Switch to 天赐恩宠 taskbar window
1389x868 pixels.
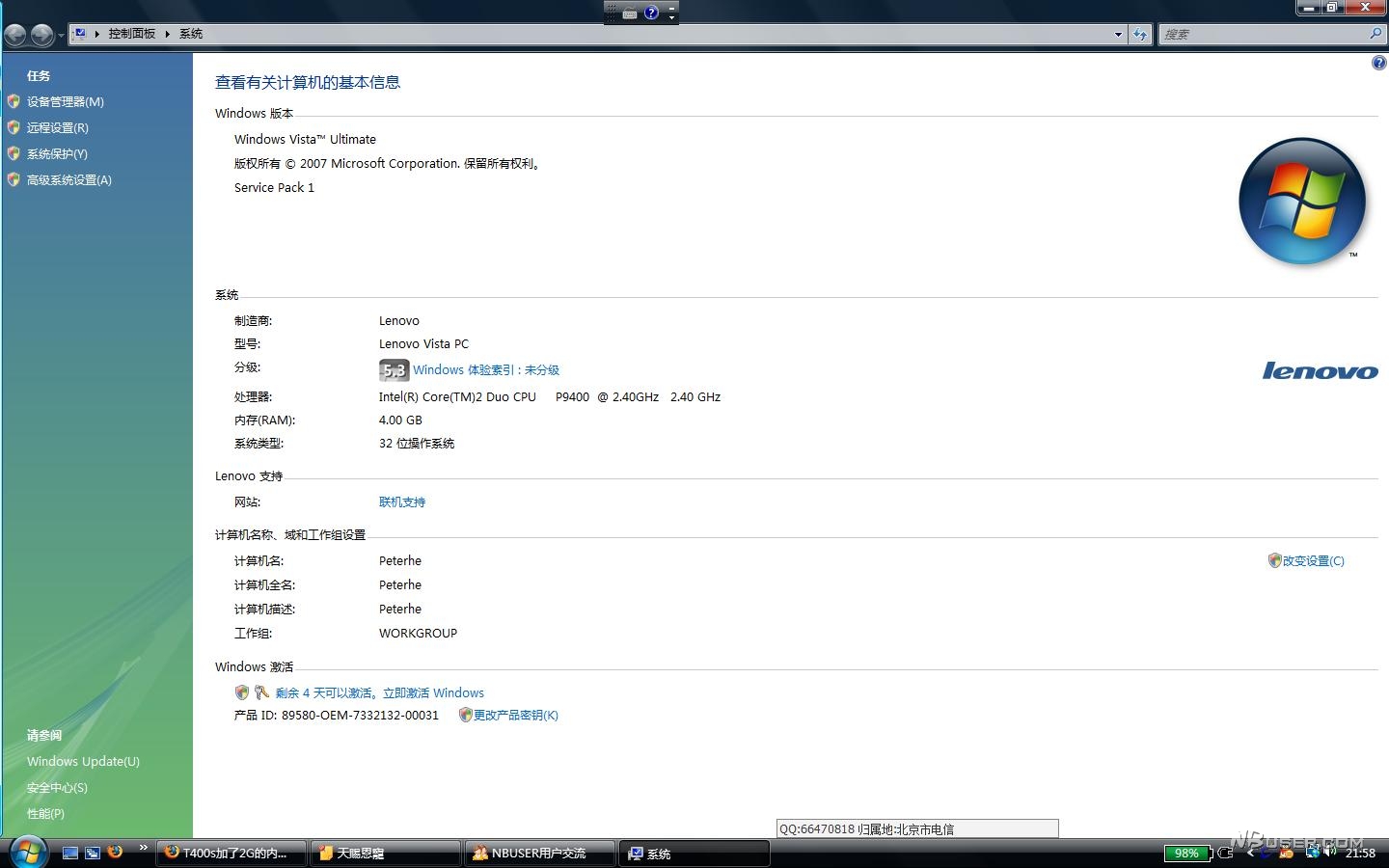385,854
